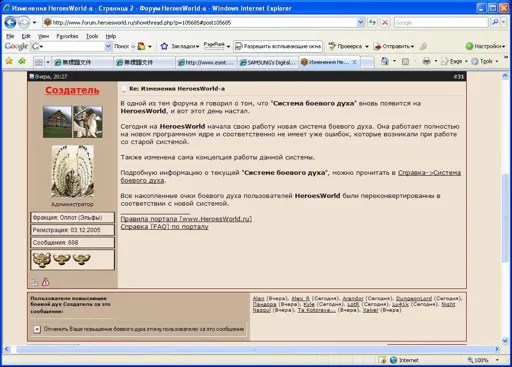Switch to the http://www.esnt tab
The height and width of the screenshot is (367, 512).
coord(206,62)
